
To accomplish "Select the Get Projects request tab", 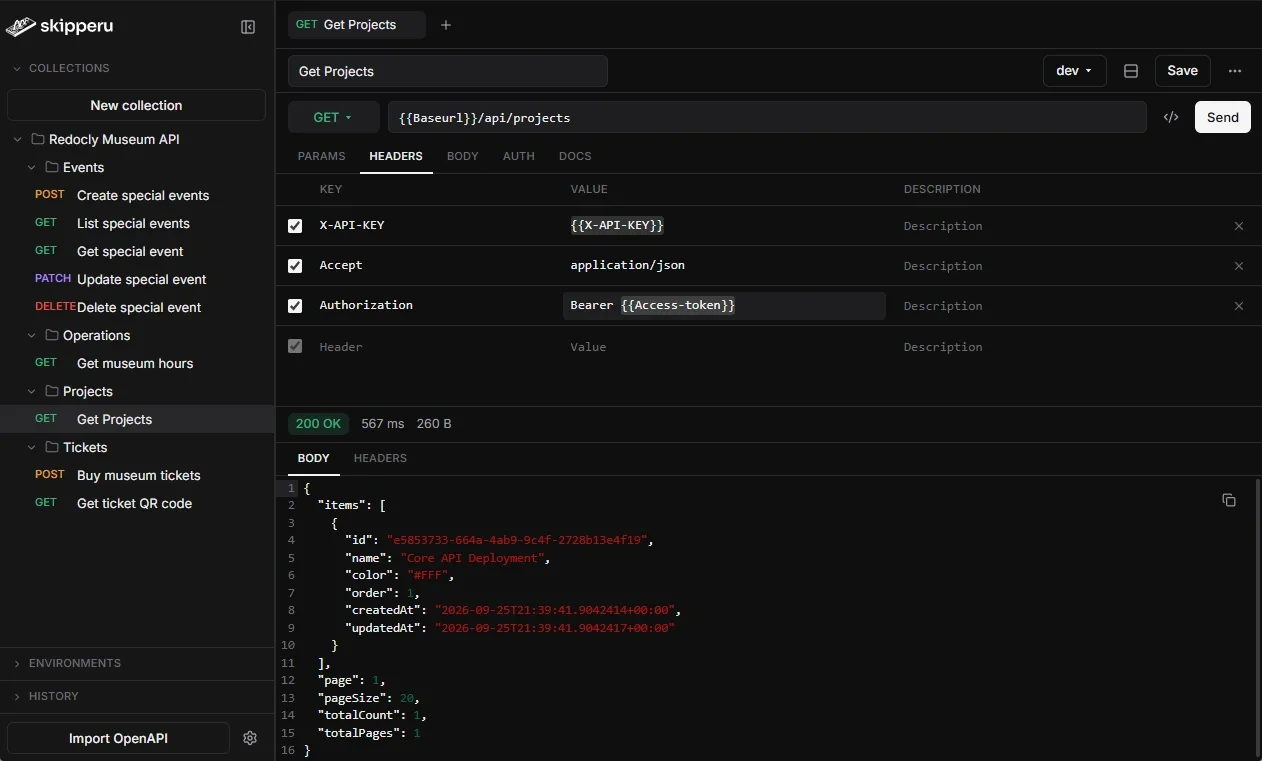I will pos(356,25).
